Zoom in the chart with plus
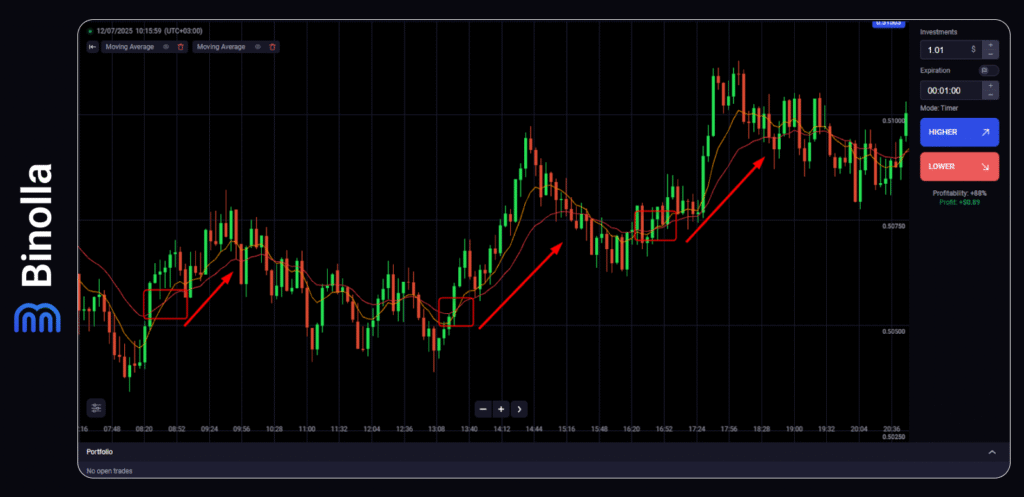The height and width of the screenshot is (497, 1024). (x=501, y=409)
